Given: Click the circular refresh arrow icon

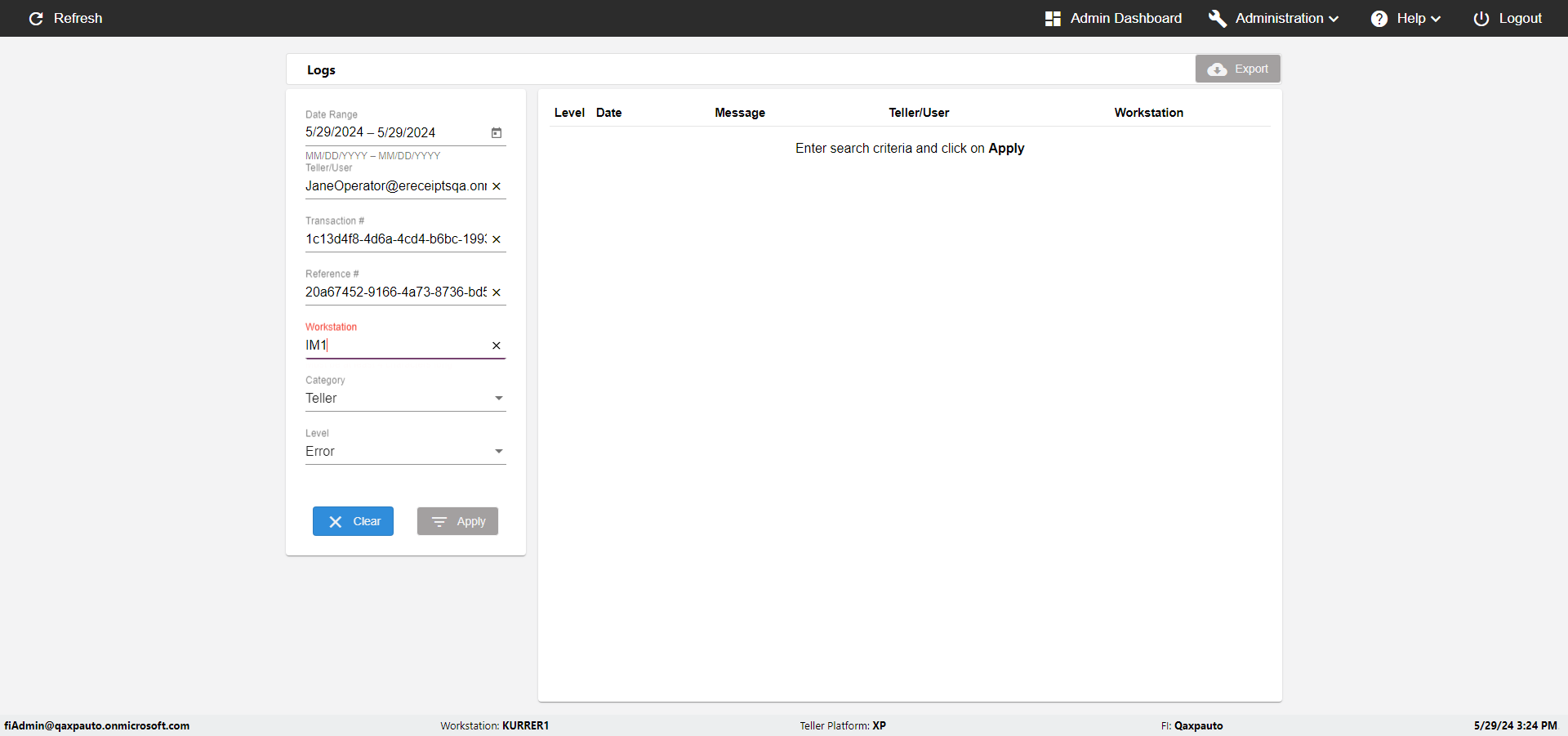Looking at the screenshot, I should pos(36,18).
